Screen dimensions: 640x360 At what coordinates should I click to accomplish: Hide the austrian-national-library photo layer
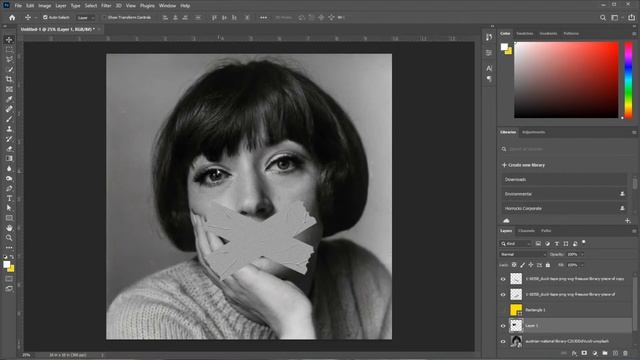(503, 341)
